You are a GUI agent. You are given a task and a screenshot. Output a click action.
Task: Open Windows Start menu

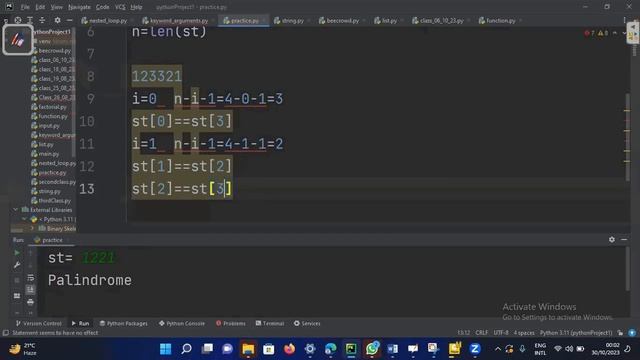(x=165, y=349)
